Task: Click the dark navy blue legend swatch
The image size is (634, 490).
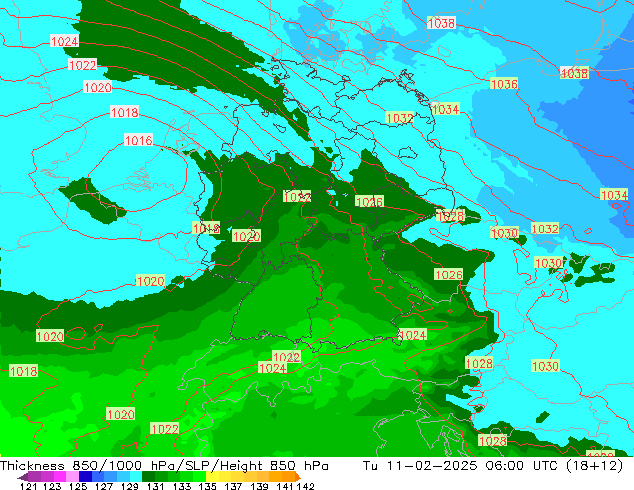Action: (x=85, y=476)
